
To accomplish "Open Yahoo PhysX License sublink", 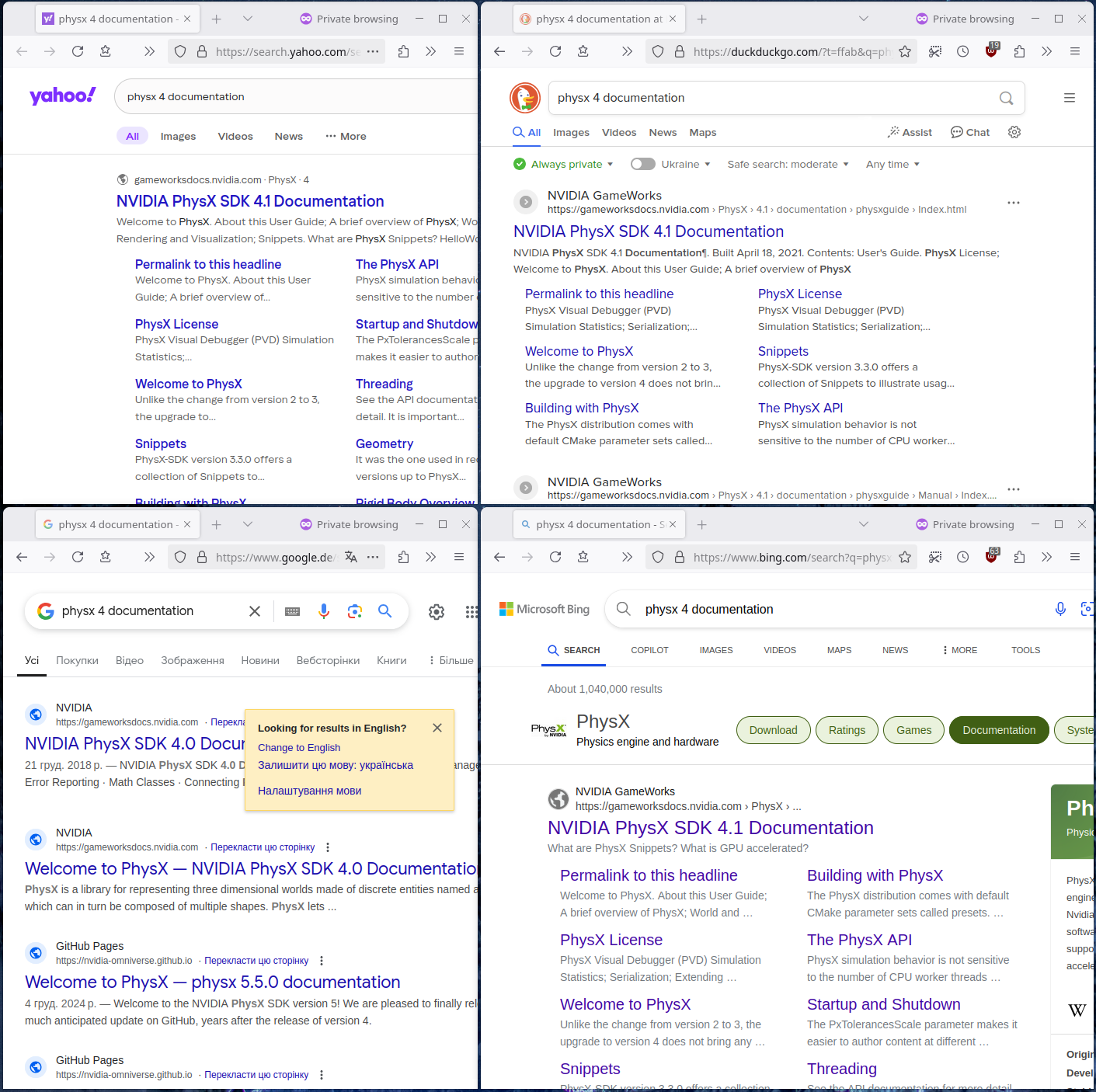I will coord(176,324).
